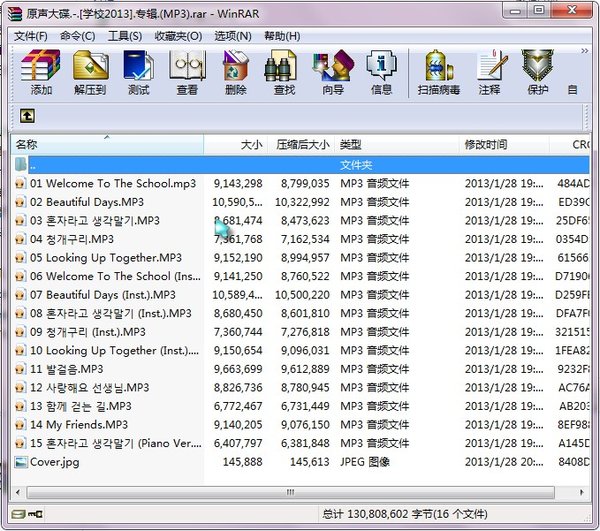This screenshot has width=600, height=531.
Task: Sort by the CRC column header
Action: click(570, 145)
